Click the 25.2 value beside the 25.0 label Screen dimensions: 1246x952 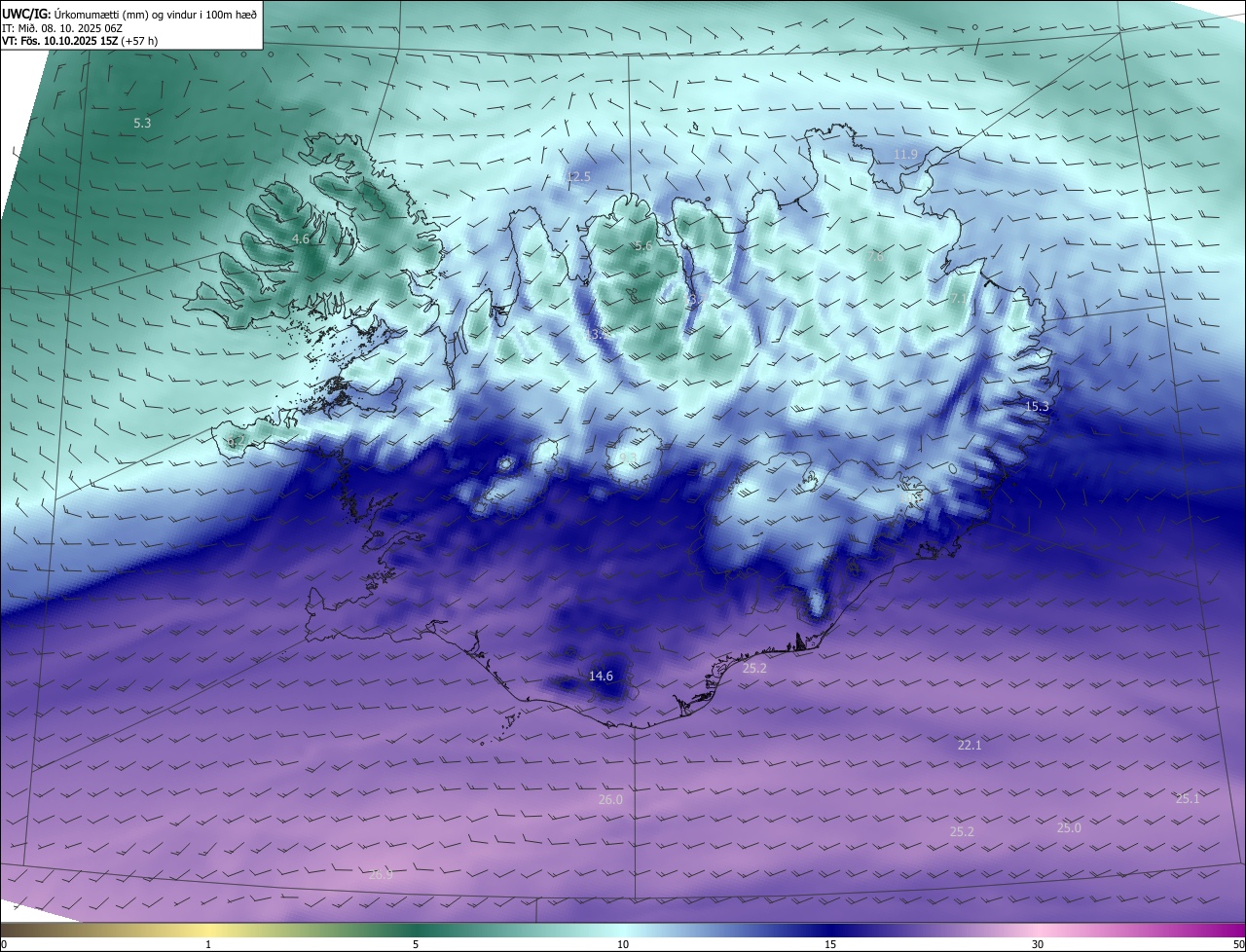[x=962, y=831]
